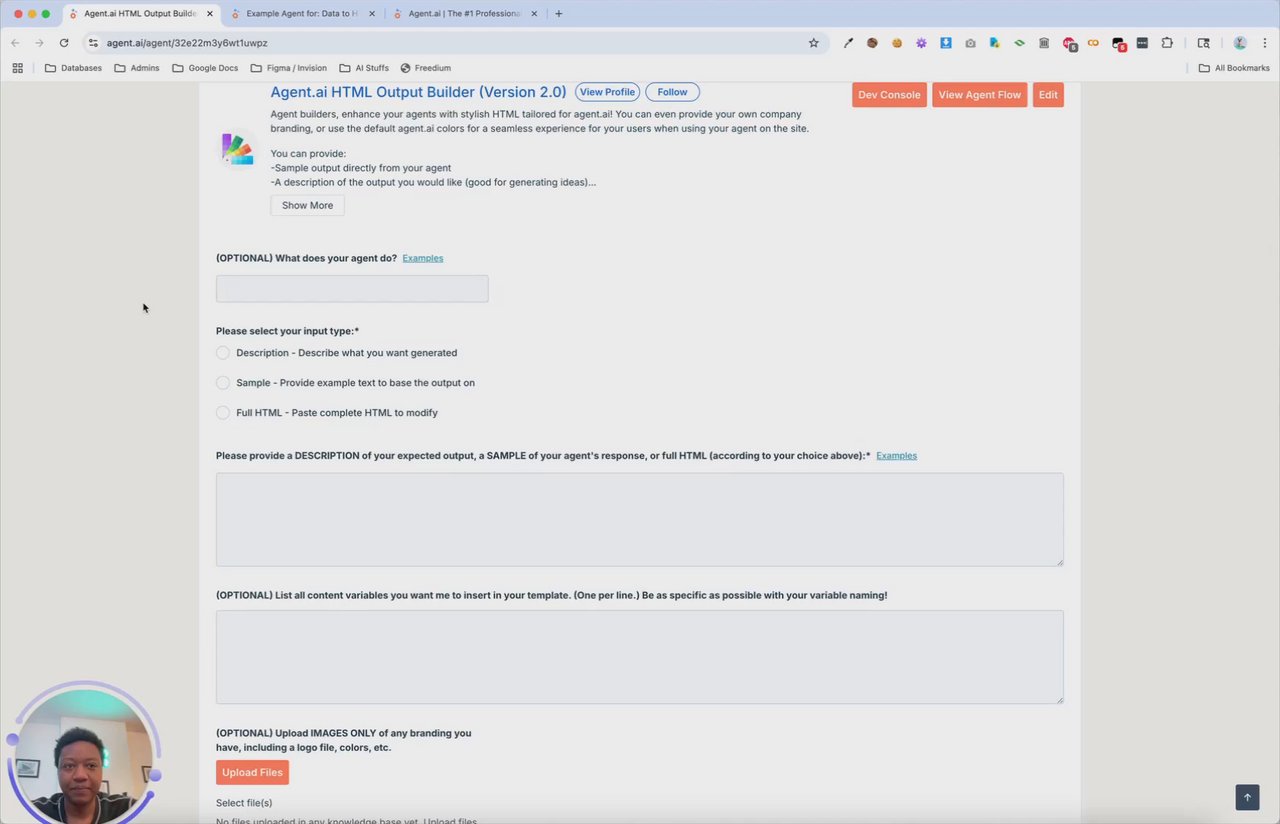Switch to Example Agent for Data tab
The image size is (1280, 824).
click(x=304, y=14)
